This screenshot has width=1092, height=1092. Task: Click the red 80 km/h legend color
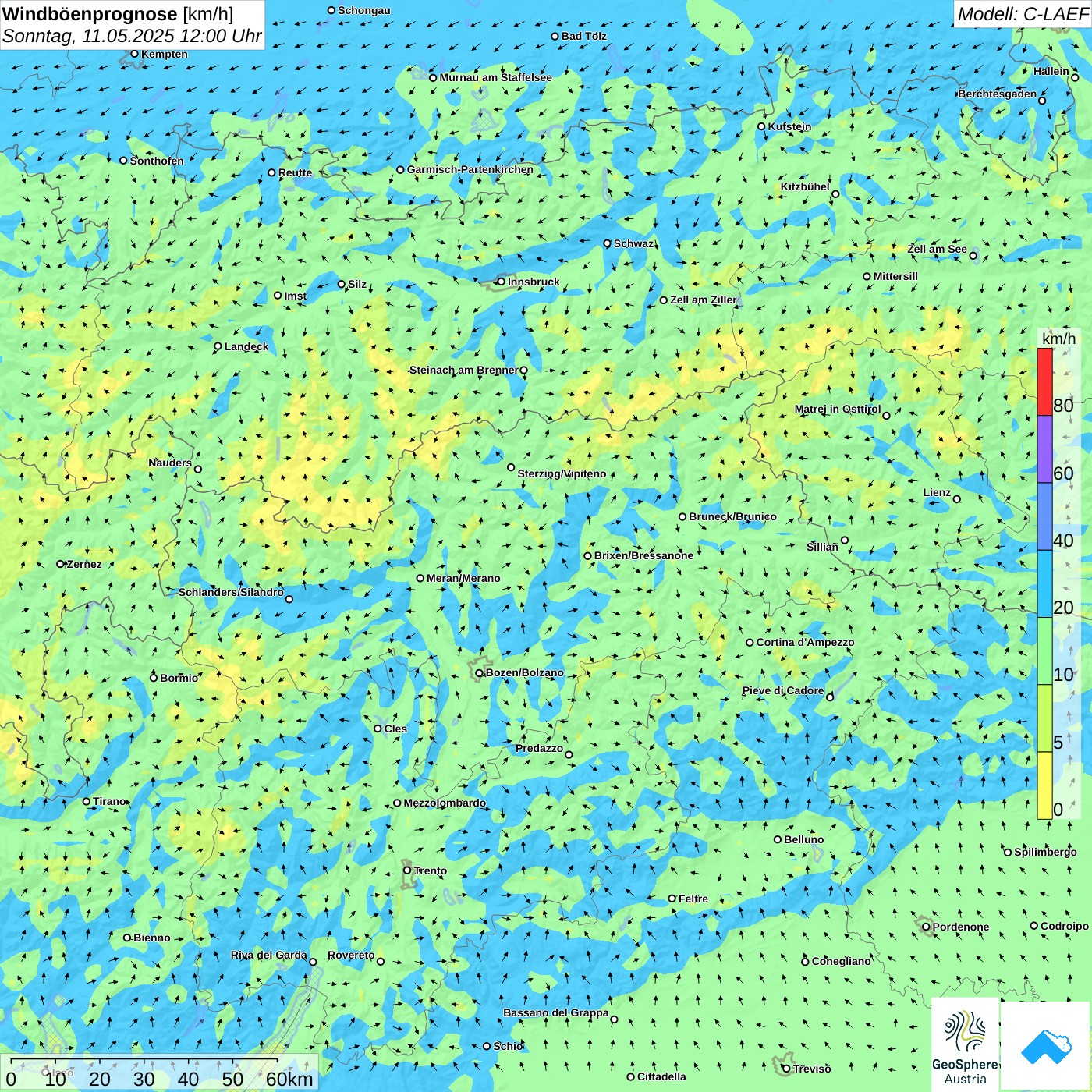click(1044, 381)
